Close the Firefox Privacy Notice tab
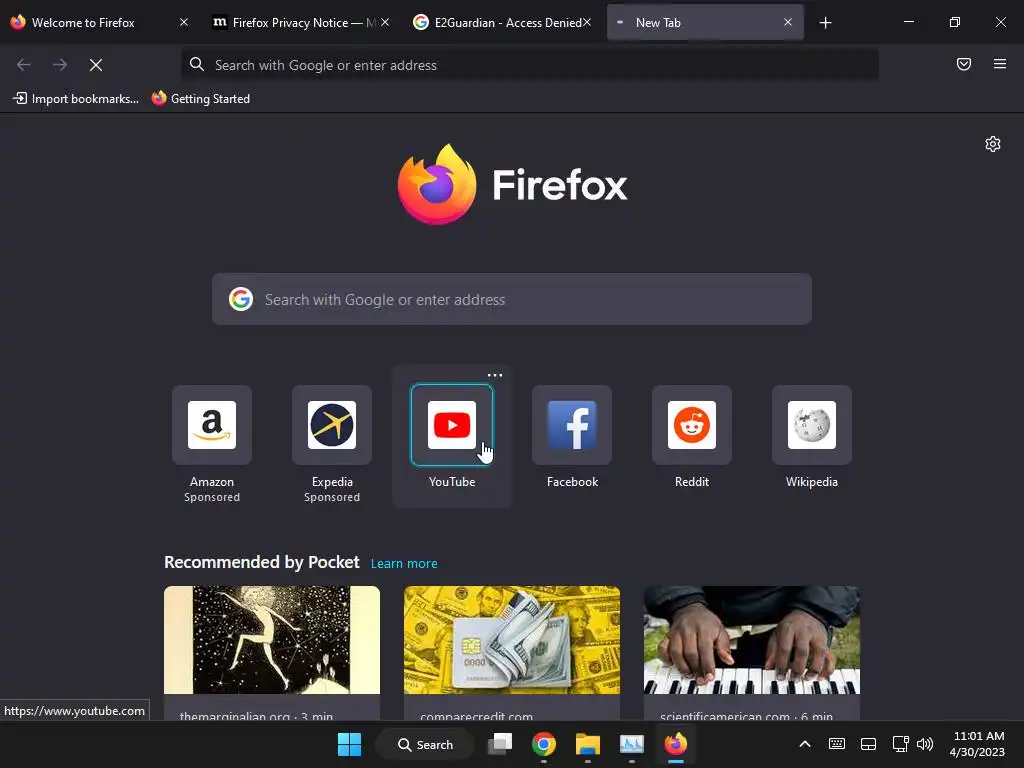This screenshot has height=768, width=1024. click(385, 22)
